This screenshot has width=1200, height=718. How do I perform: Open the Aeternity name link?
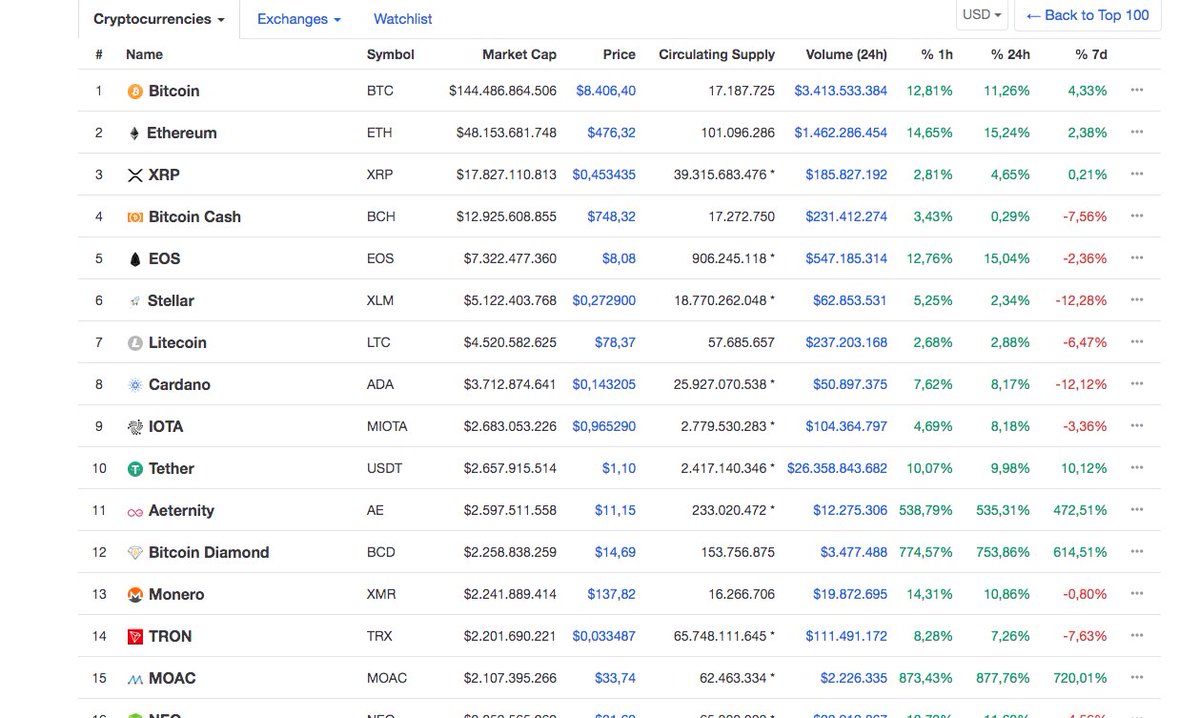[181, 511]
